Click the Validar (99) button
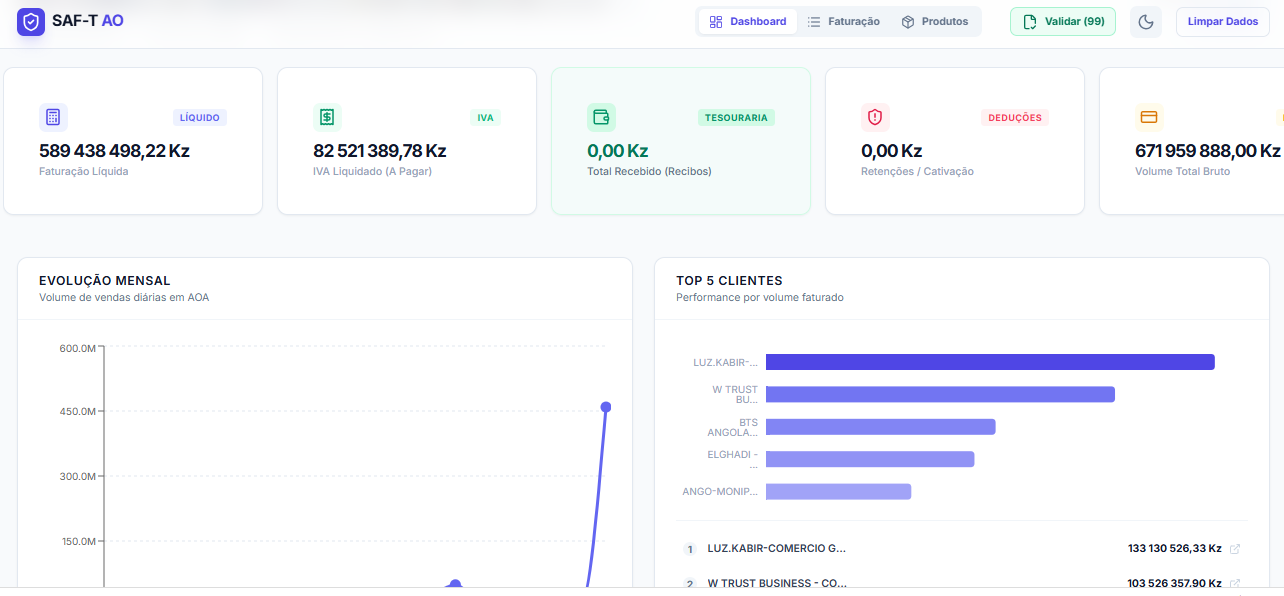 pos(1062,22)
